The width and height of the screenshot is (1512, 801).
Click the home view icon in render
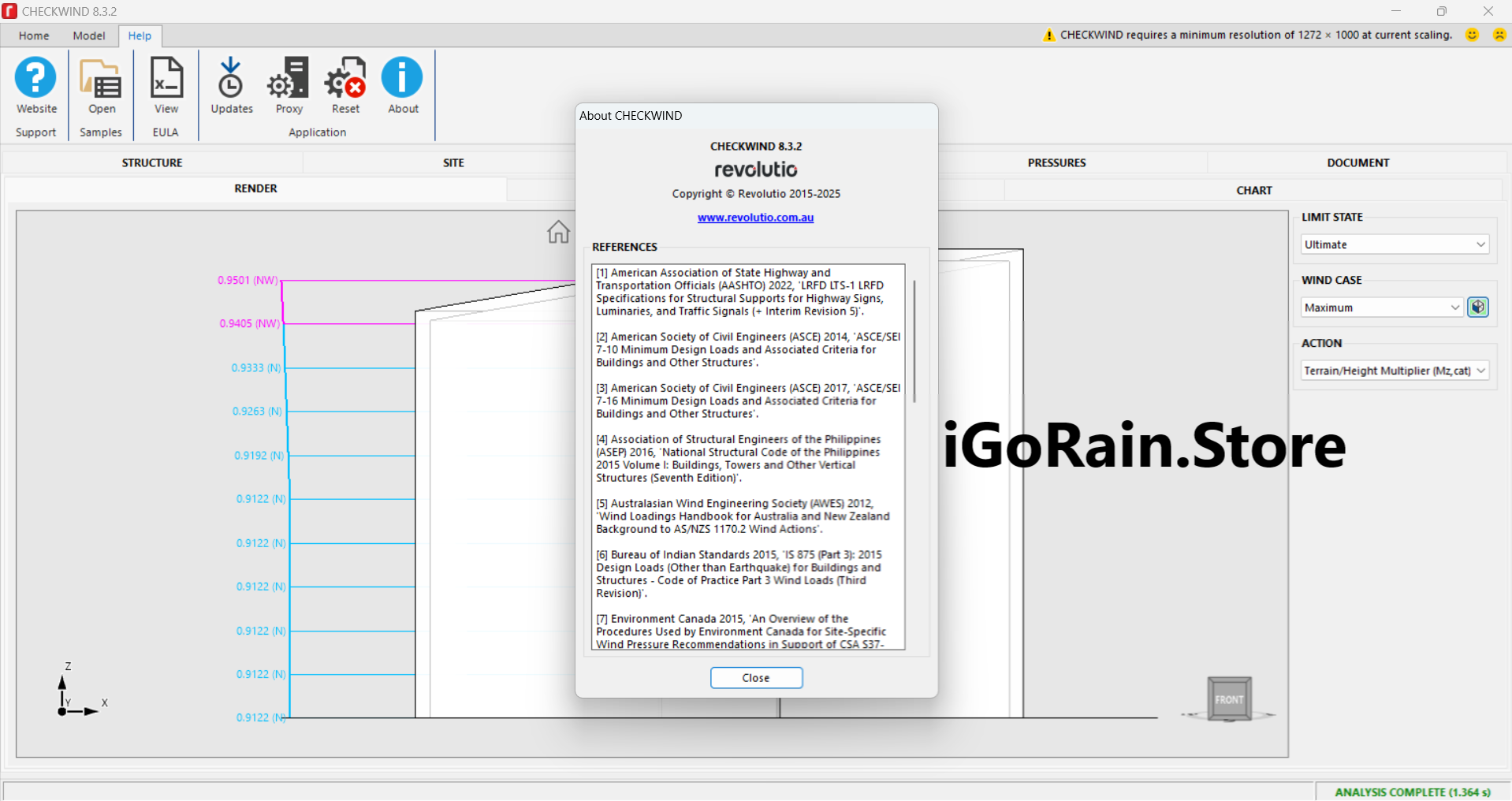558,232
